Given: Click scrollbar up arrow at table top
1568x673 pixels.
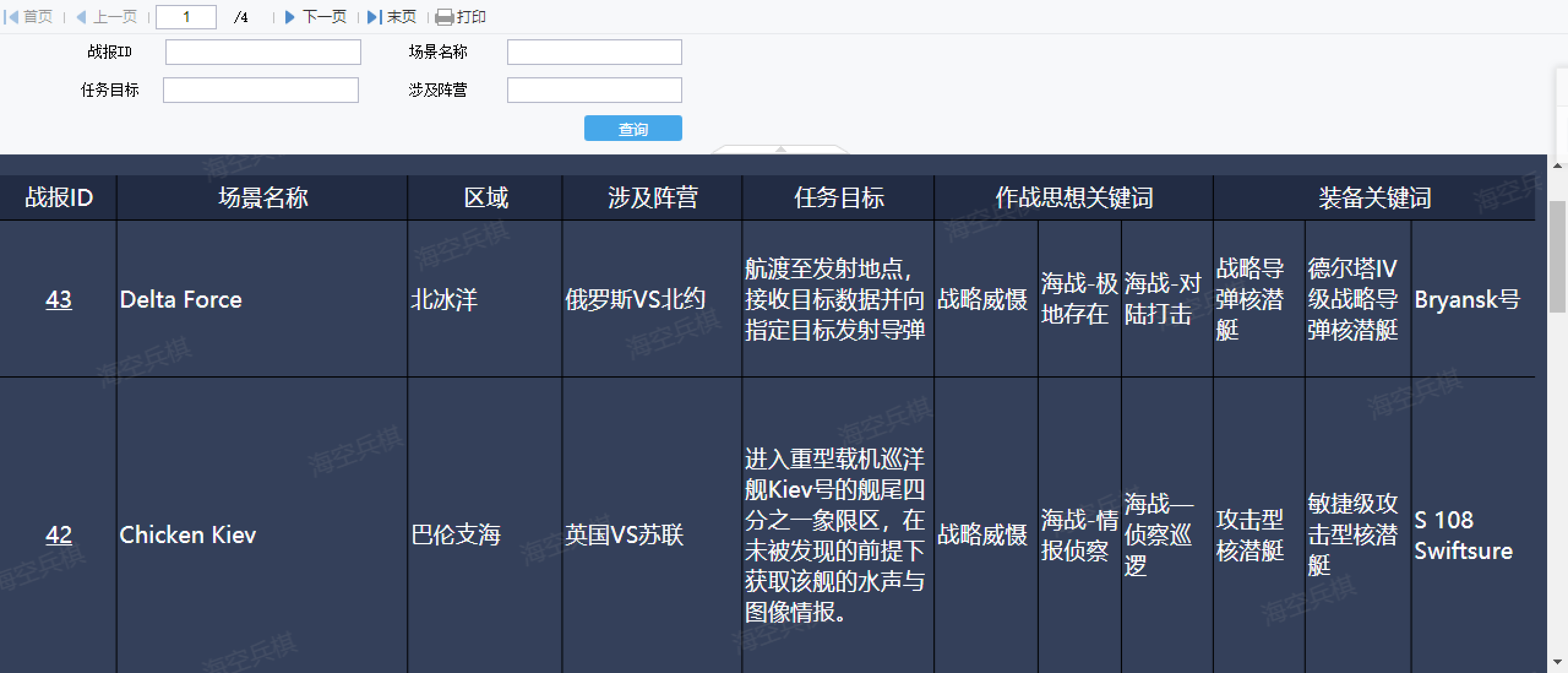Looking at the screenshot, I should [1557, 166].
